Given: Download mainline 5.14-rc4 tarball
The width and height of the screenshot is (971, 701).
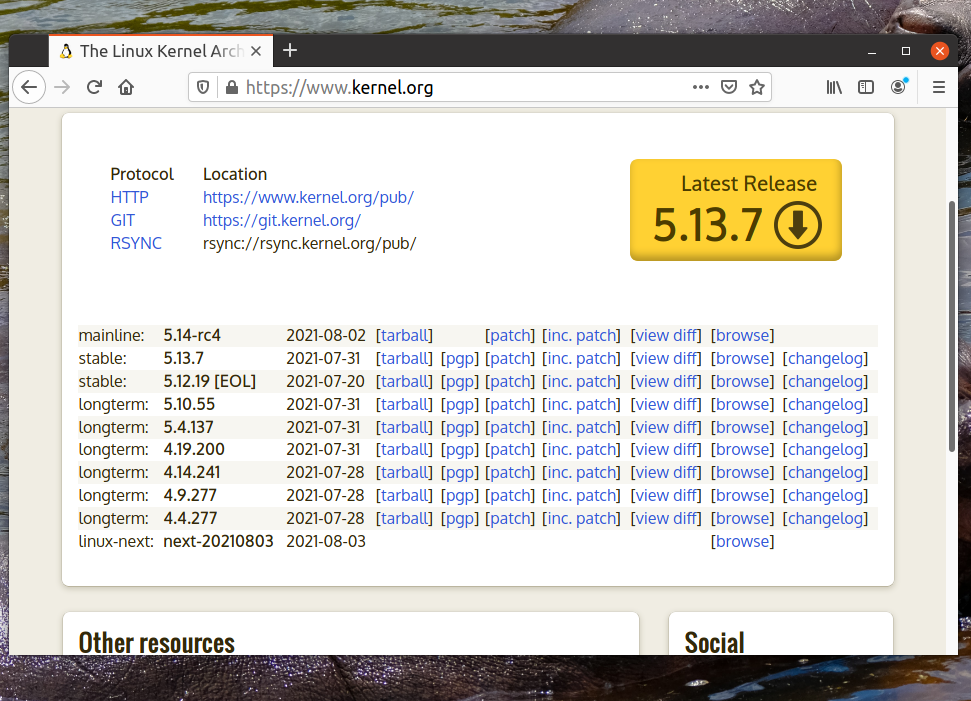Looking at the screenshot, I should click(x=404, y=335).
